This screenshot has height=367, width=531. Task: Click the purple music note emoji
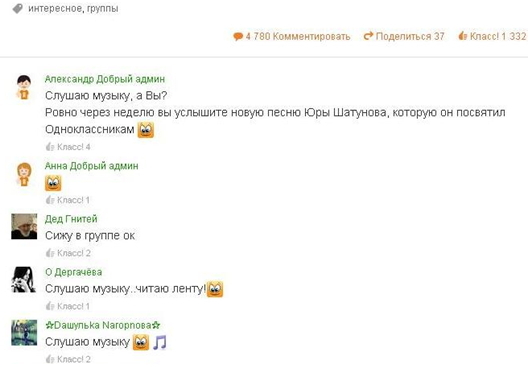point(160,342)
